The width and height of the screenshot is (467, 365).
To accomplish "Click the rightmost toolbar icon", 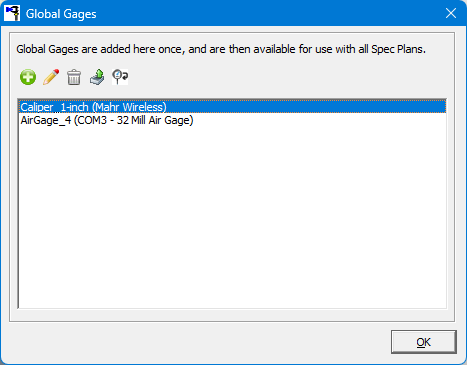I will pos(120,77).
